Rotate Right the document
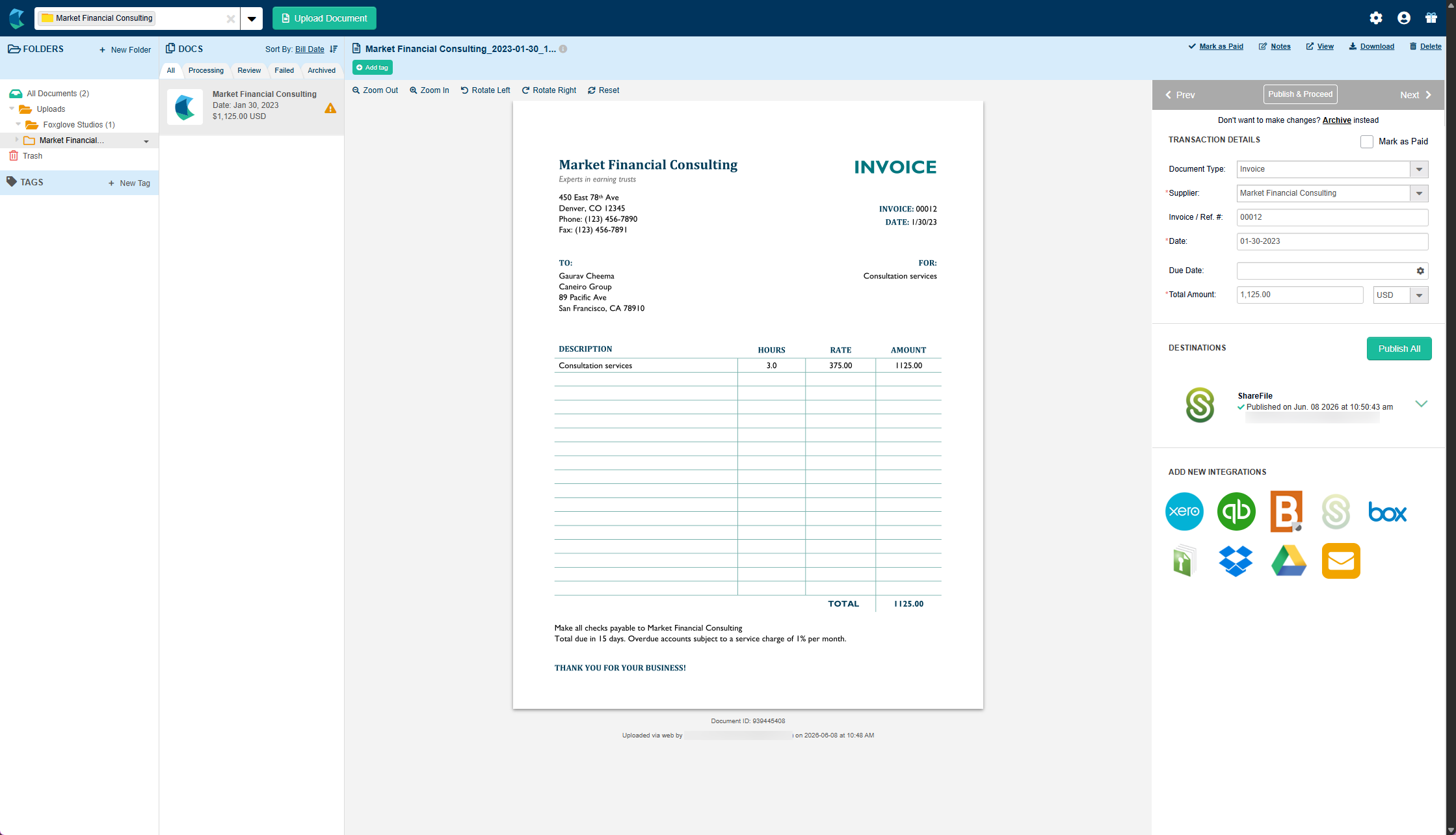1456x835 pixels. 549,90
